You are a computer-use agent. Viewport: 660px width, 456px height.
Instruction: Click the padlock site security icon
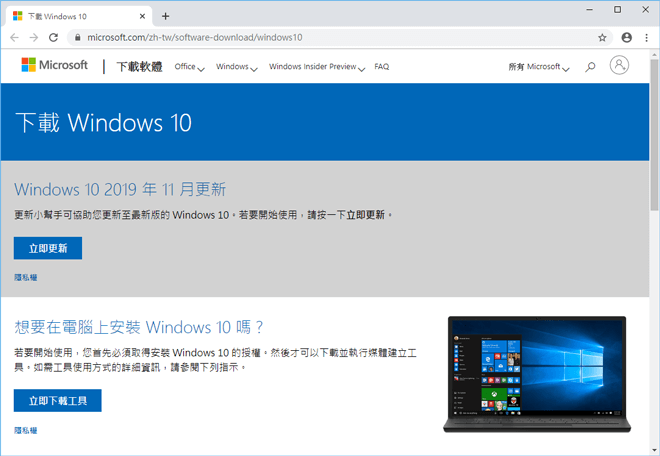pos(77,37)
